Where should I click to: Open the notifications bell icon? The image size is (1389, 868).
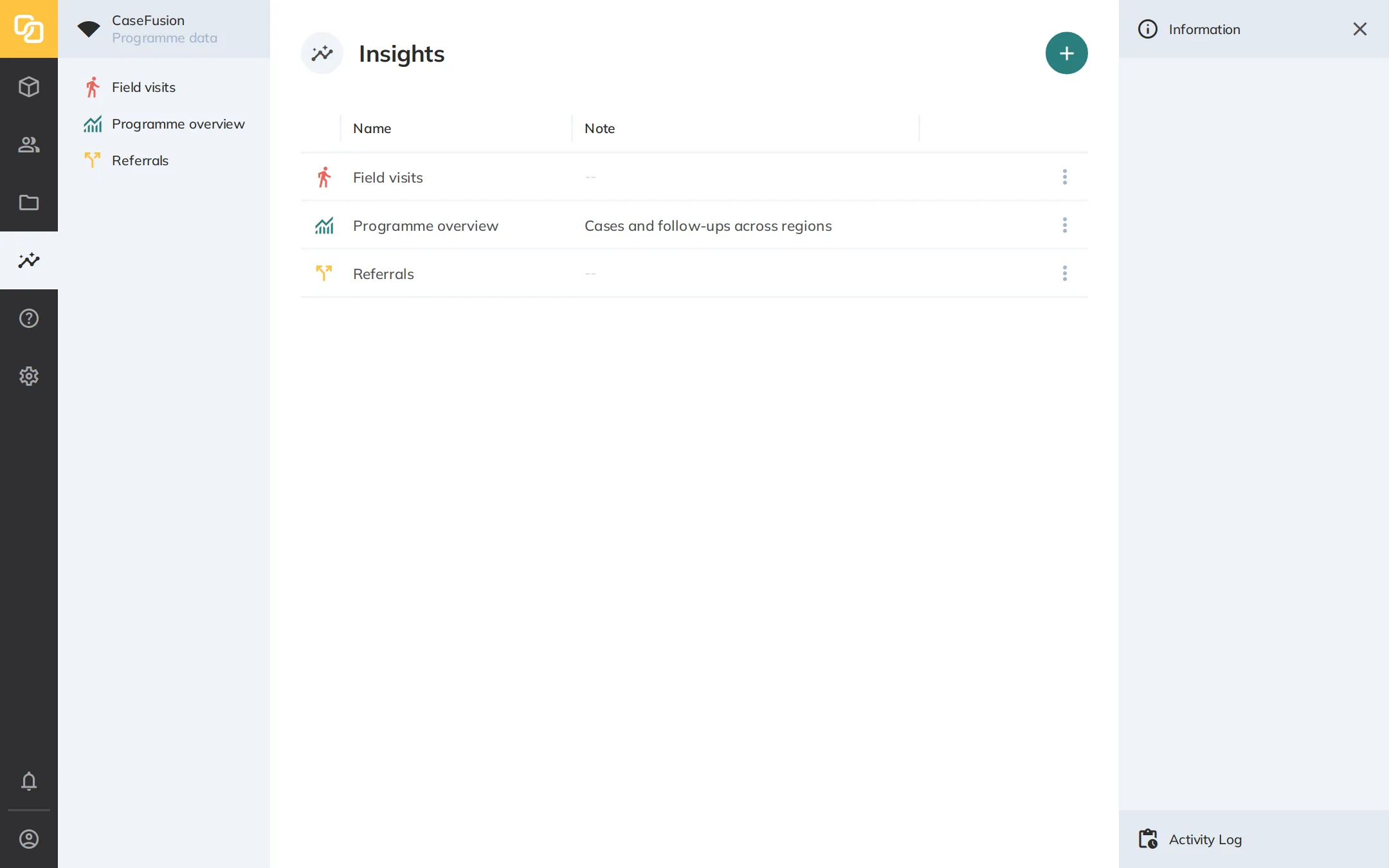(29, 781)
